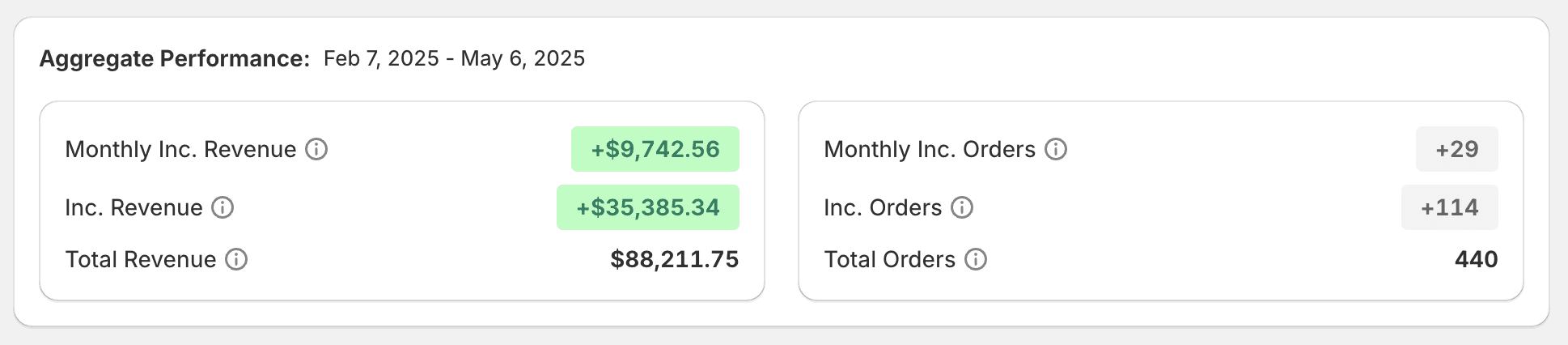Image resolution: width=1568 pixels, height=345 pixels.
Task: Click the Inc. Revenue label text
Action: pos(133,207)
